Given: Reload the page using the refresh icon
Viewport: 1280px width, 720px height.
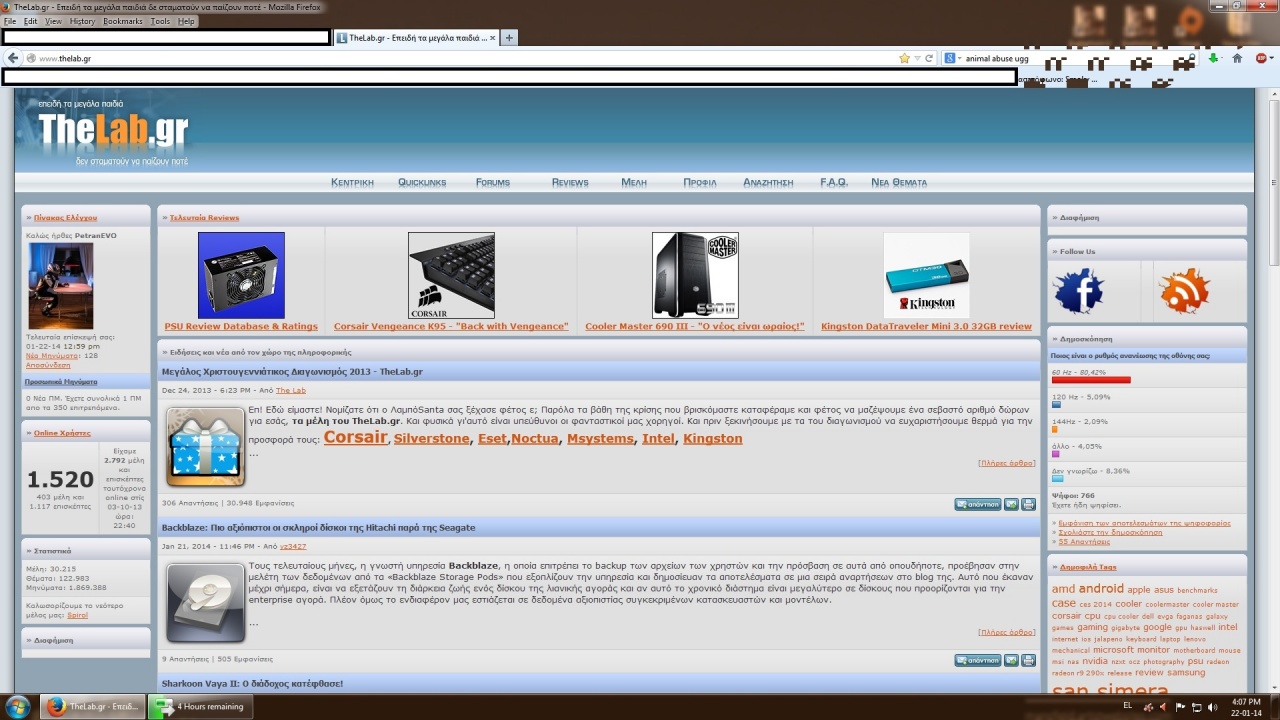Looking at the screenshot, I should tap(929, 58).
